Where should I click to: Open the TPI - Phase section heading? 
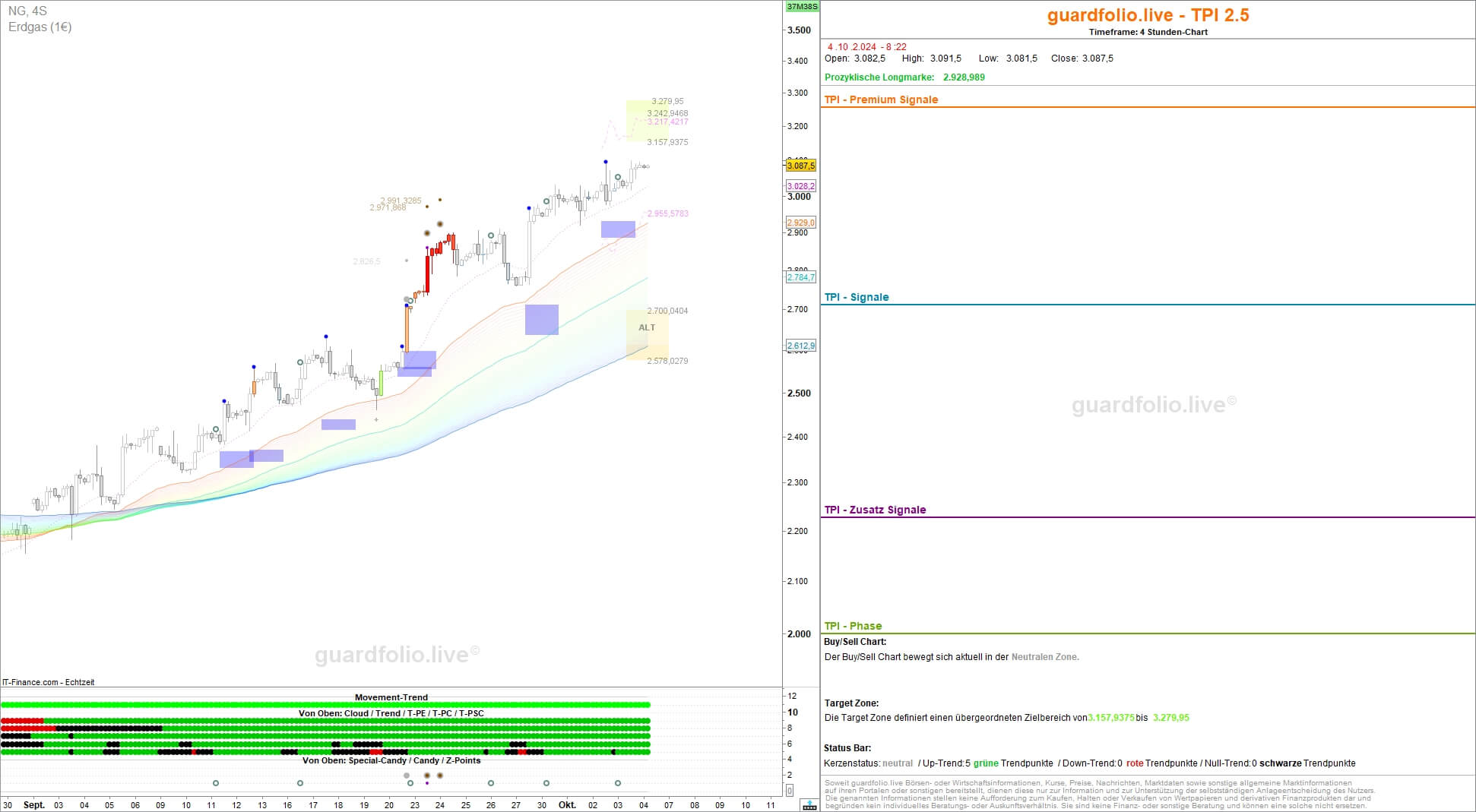[x=853, y=626]
